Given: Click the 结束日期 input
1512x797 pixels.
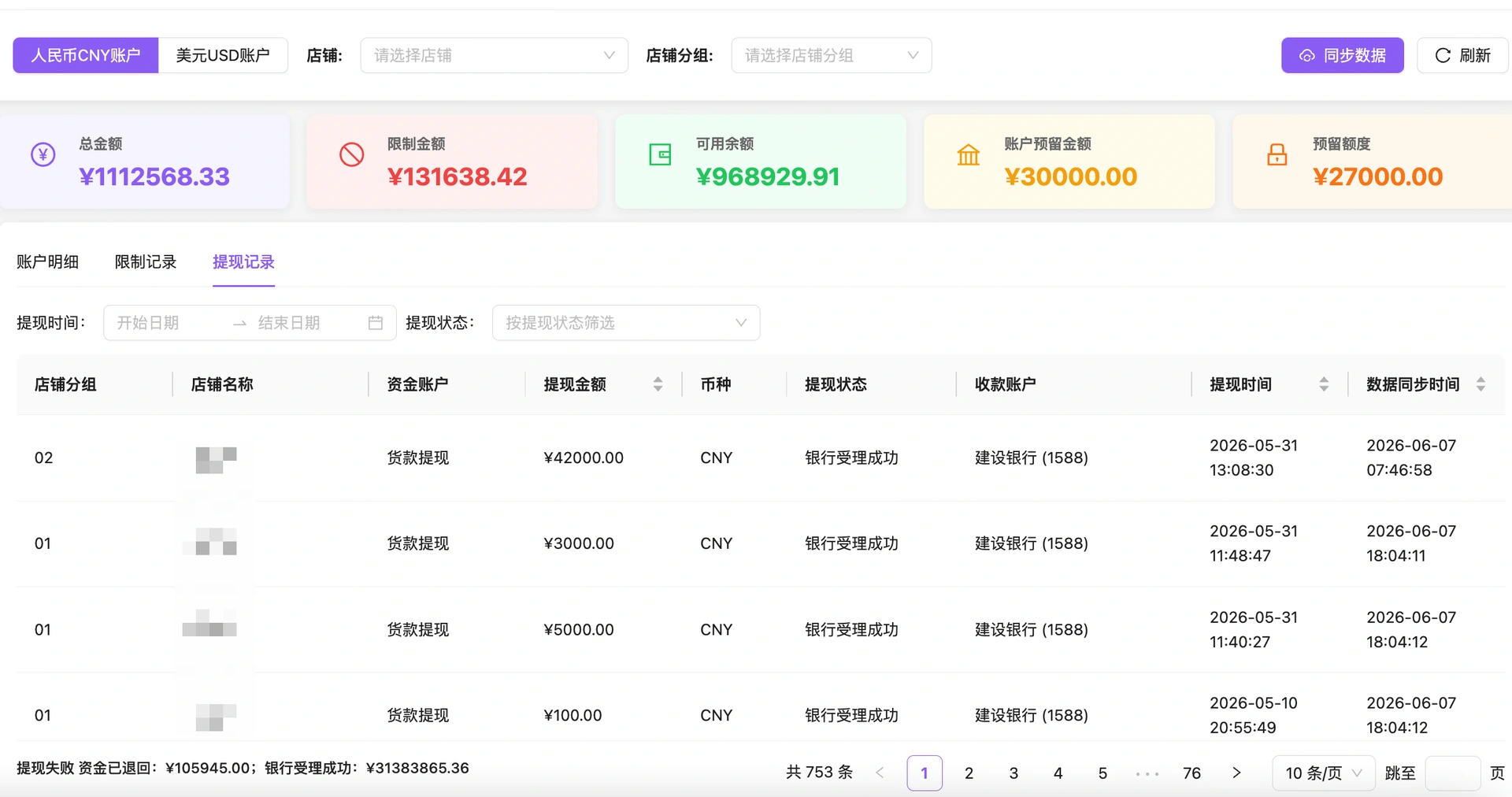Looking at the screenshot, I should tap(307, 323).
